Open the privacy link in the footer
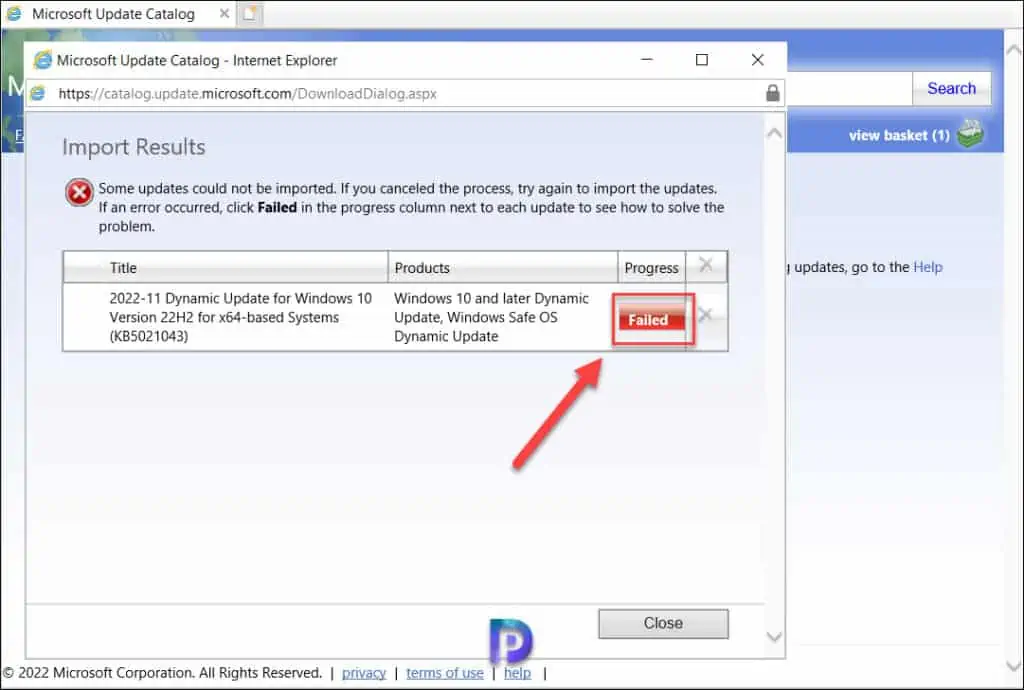The height and width of the screenshot is (690, 1024). [x=364, y=673]
